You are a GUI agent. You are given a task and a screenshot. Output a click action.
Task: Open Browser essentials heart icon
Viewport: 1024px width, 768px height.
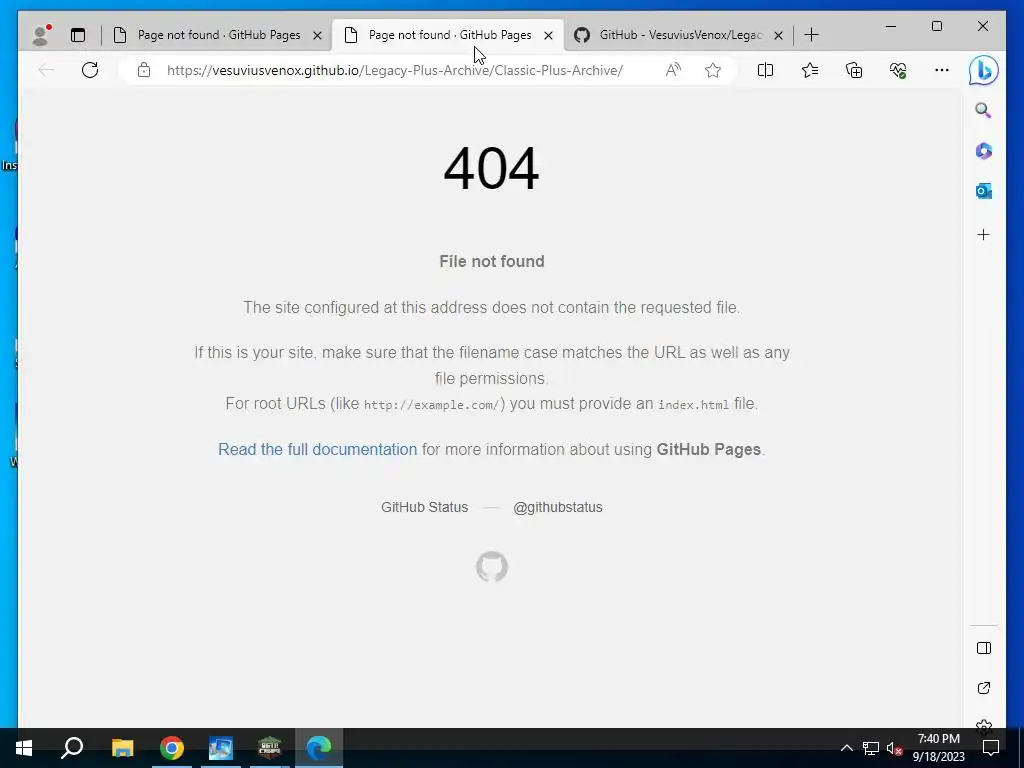coord(899,70)
